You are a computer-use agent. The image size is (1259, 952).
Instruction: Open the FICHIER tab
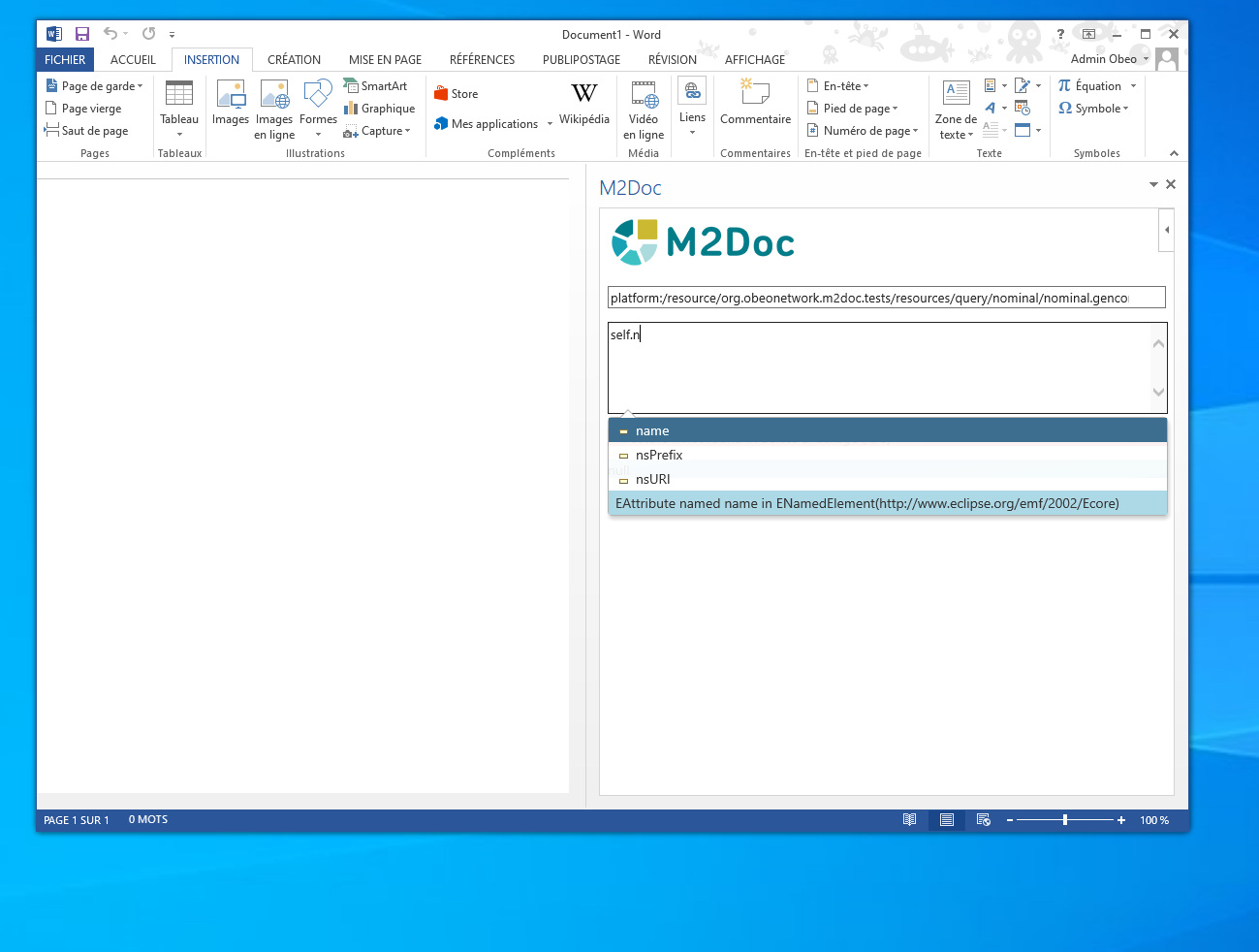click(65, 59)
